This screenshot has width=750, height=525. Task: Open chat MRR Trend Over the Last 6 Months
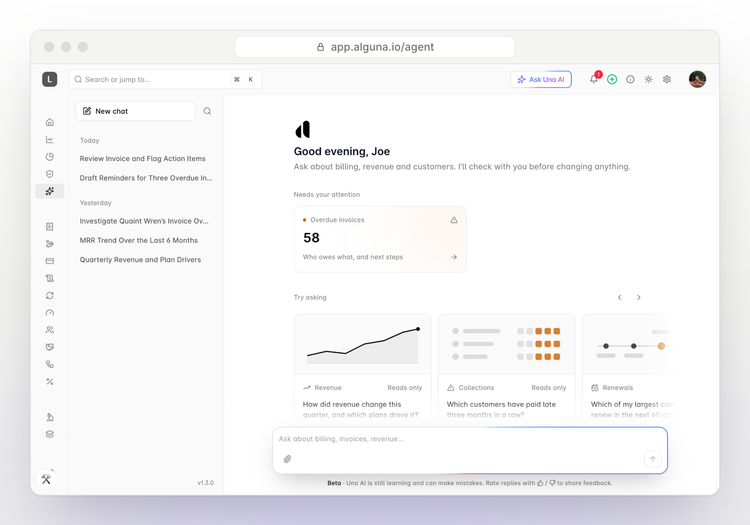click(x=139, y=241)
